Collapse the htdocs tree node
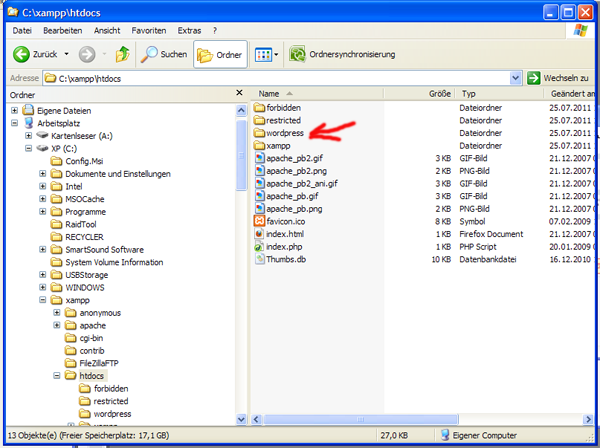Screen dimensions: 600x448 pos(57,376)
